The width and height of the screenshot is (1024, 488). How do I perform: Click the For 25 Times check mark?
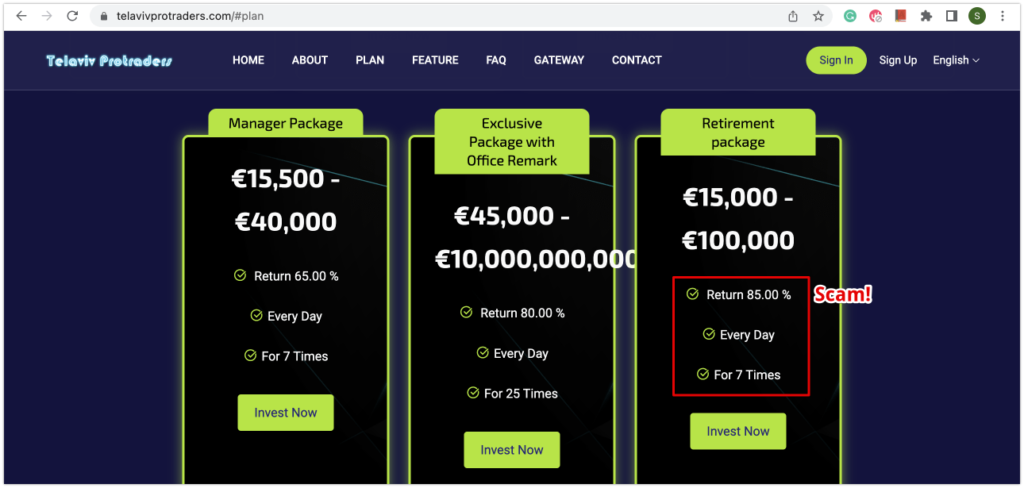tap(473, 393)
